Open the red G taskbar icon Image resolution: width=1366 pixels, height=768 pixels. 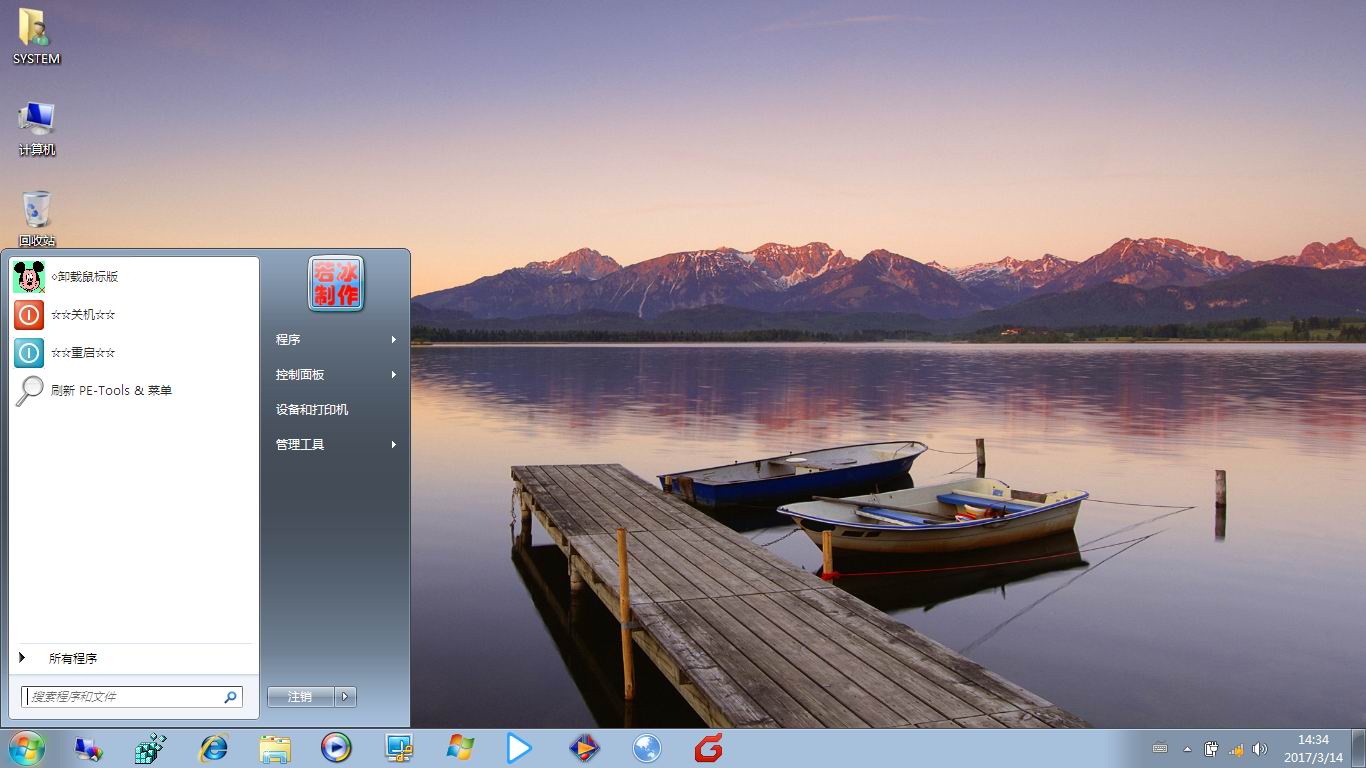[709, 748]
